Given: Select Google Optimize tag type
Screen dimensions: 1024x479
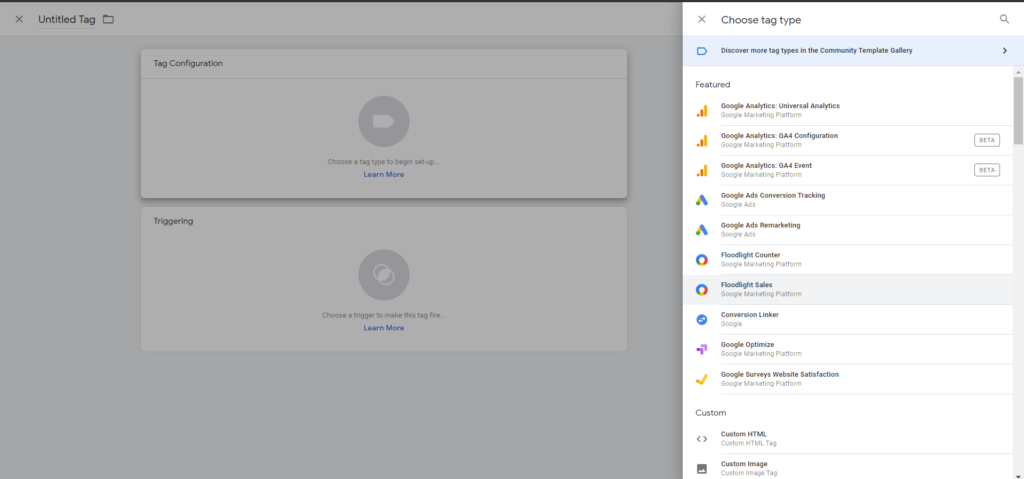Looking at the screenshot, I should (848, 350).
